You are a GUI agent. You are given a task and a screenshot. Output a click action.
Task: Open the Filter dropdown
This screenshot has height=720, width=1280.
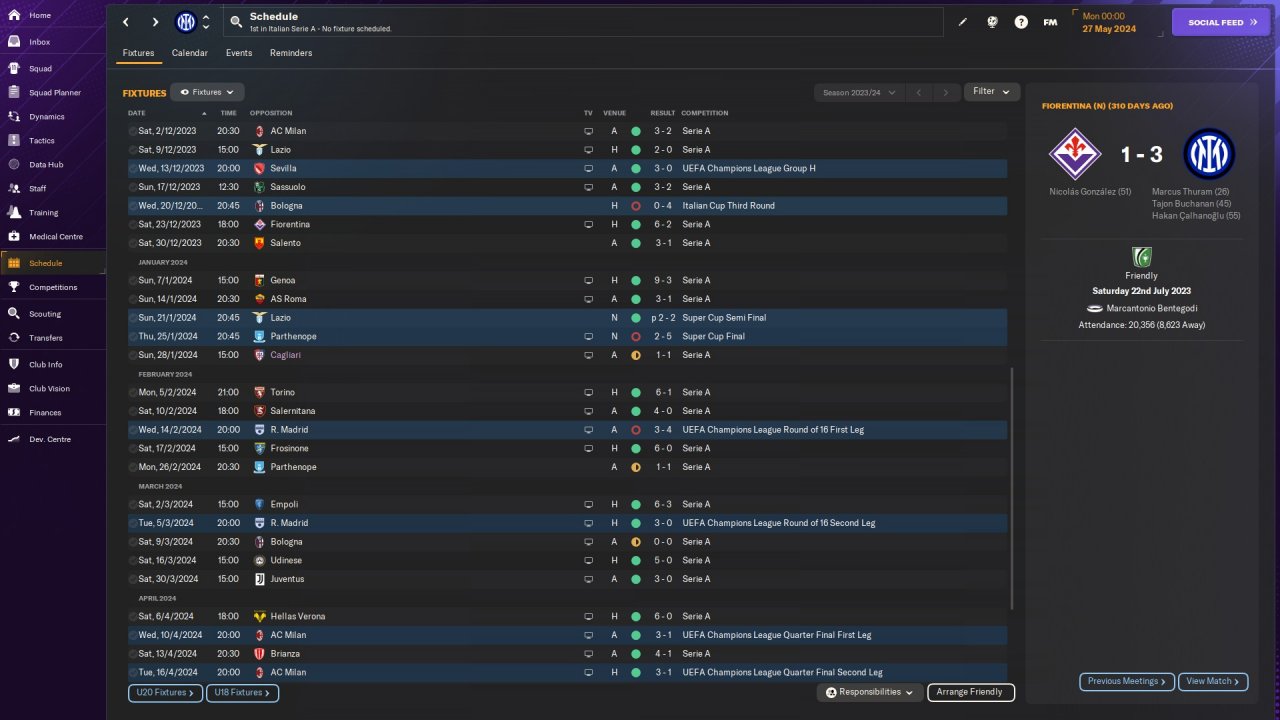[992, 92]
